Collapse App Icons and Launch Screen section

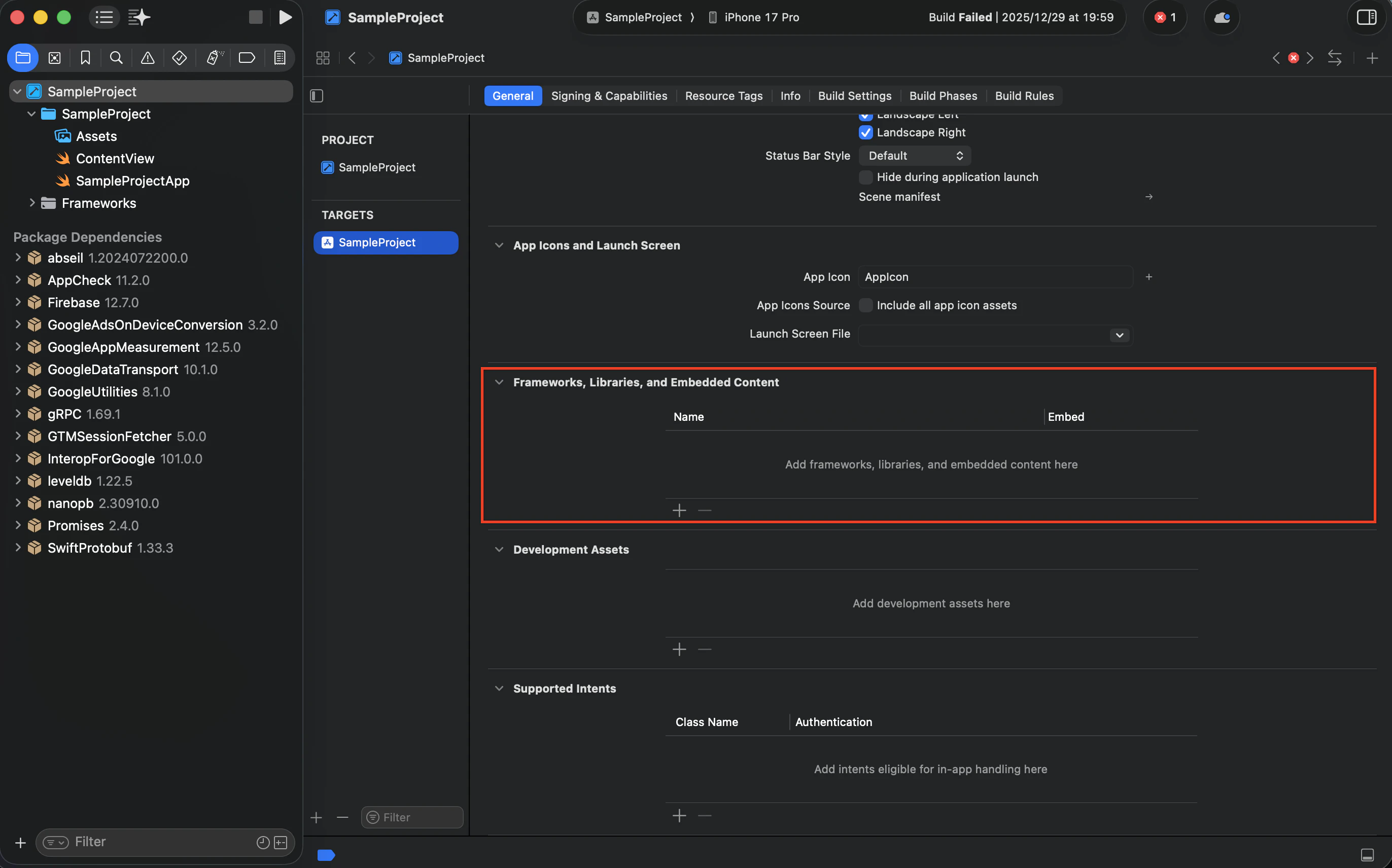click(499, 246)
